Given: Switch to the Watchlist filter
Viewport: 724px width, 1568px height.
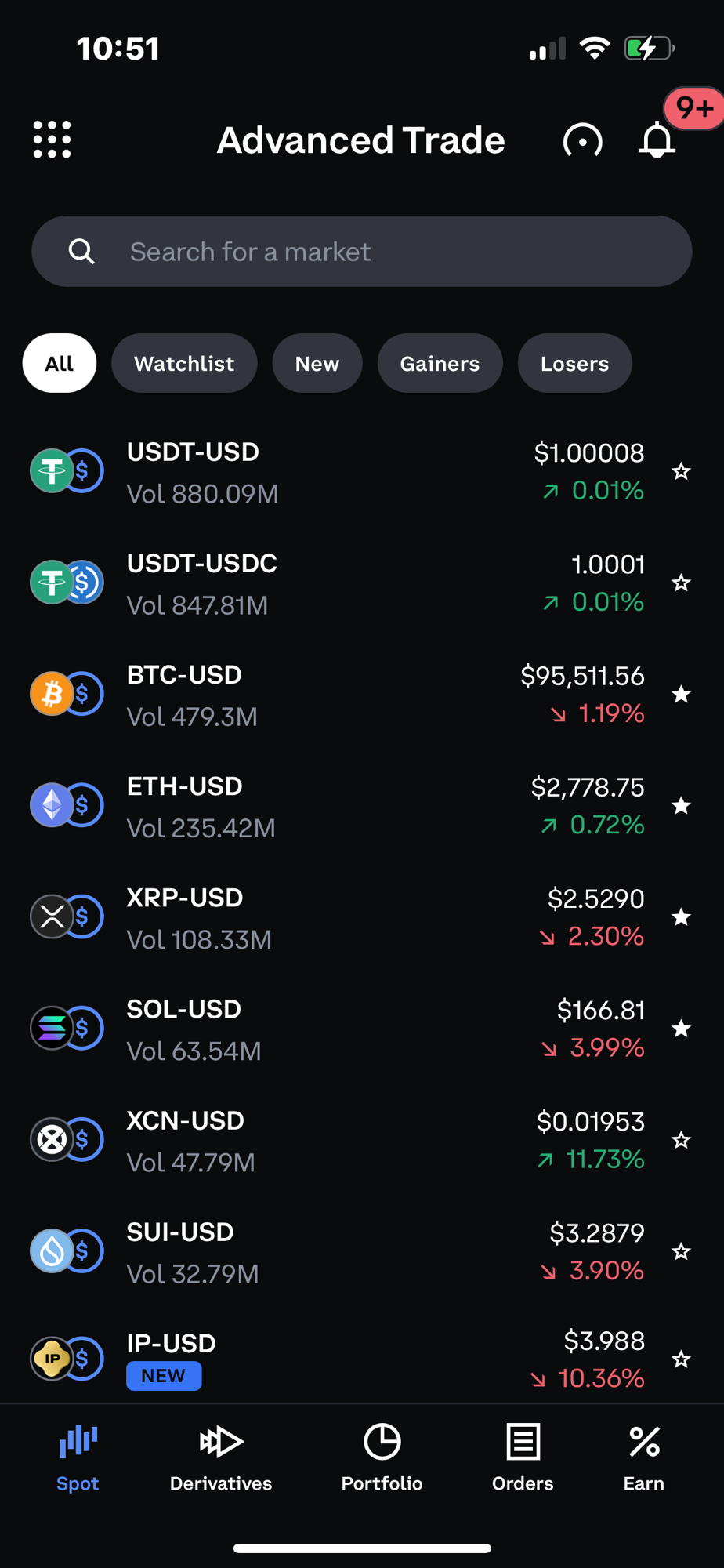Looking at the screenshot, I should pyautogui.click(x=184, y=364).
